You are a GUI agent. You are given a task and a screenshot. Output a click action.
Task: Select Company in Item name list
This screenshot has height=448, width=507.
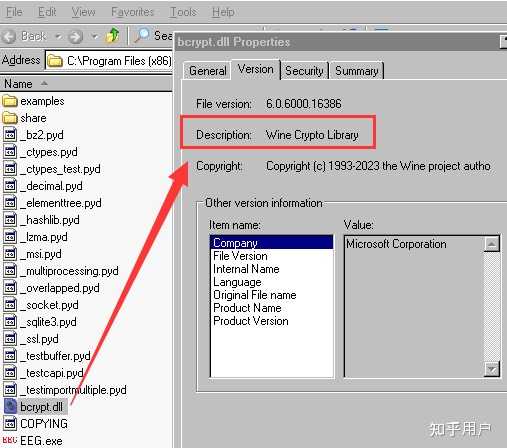(x=272, y=243)
